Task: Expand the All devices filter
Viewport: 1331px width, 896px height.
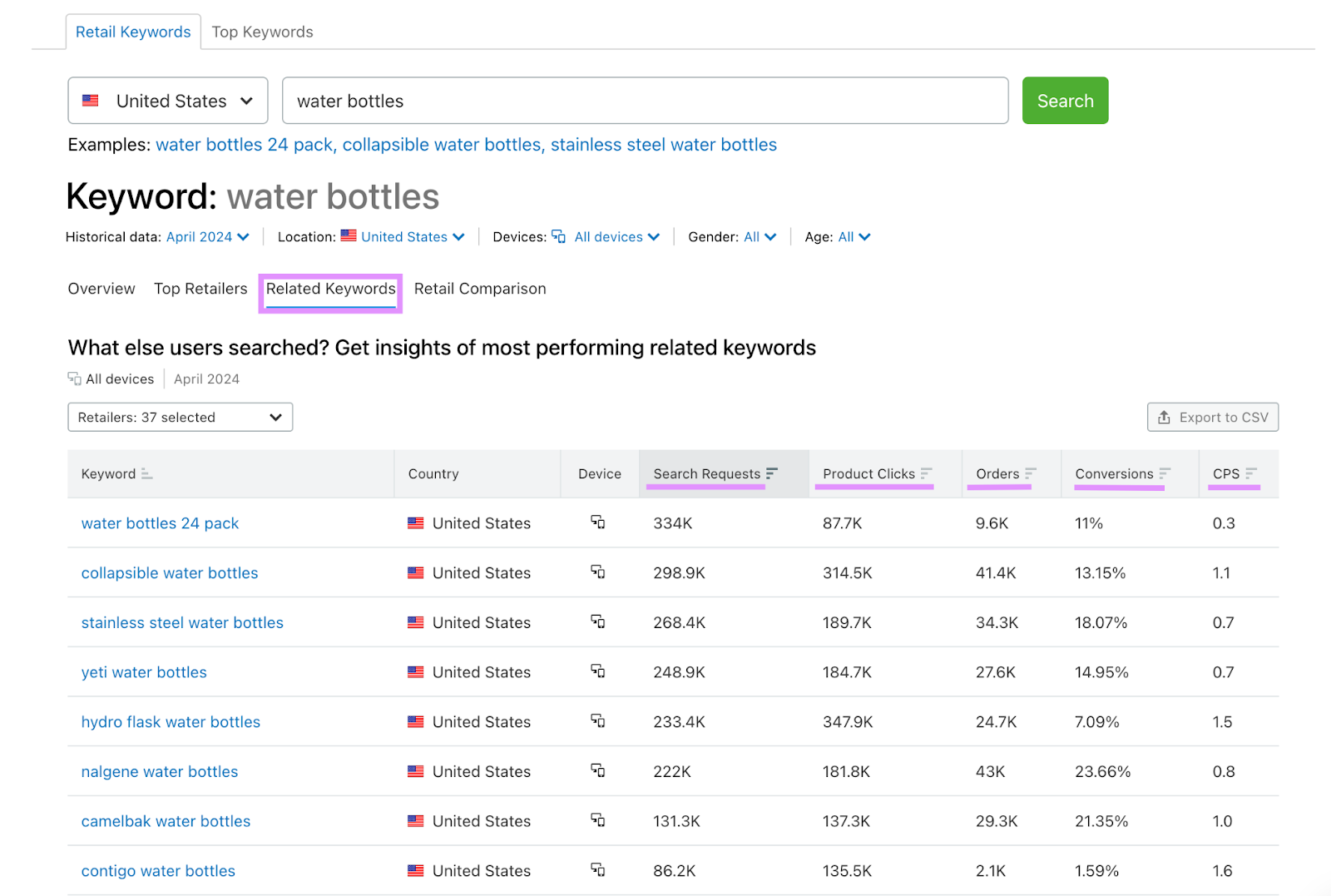Action: [x=616, y=237]
